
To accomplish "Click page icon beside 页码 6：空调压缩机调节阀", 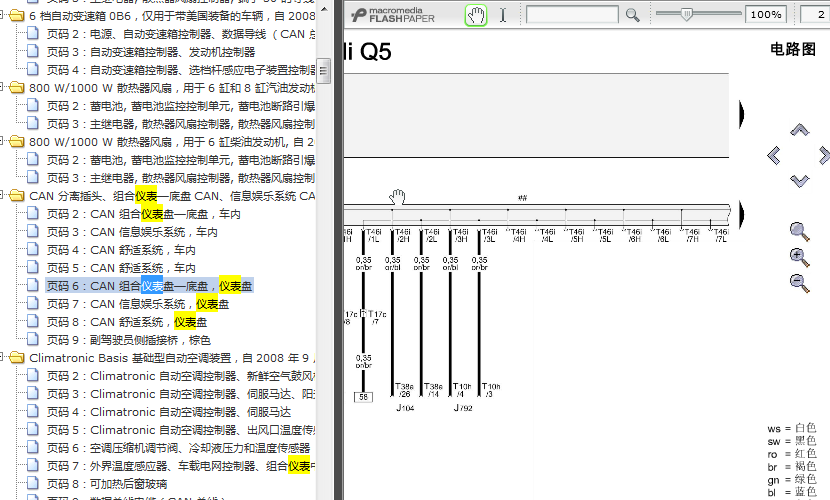I will click(x=33, y=447).
